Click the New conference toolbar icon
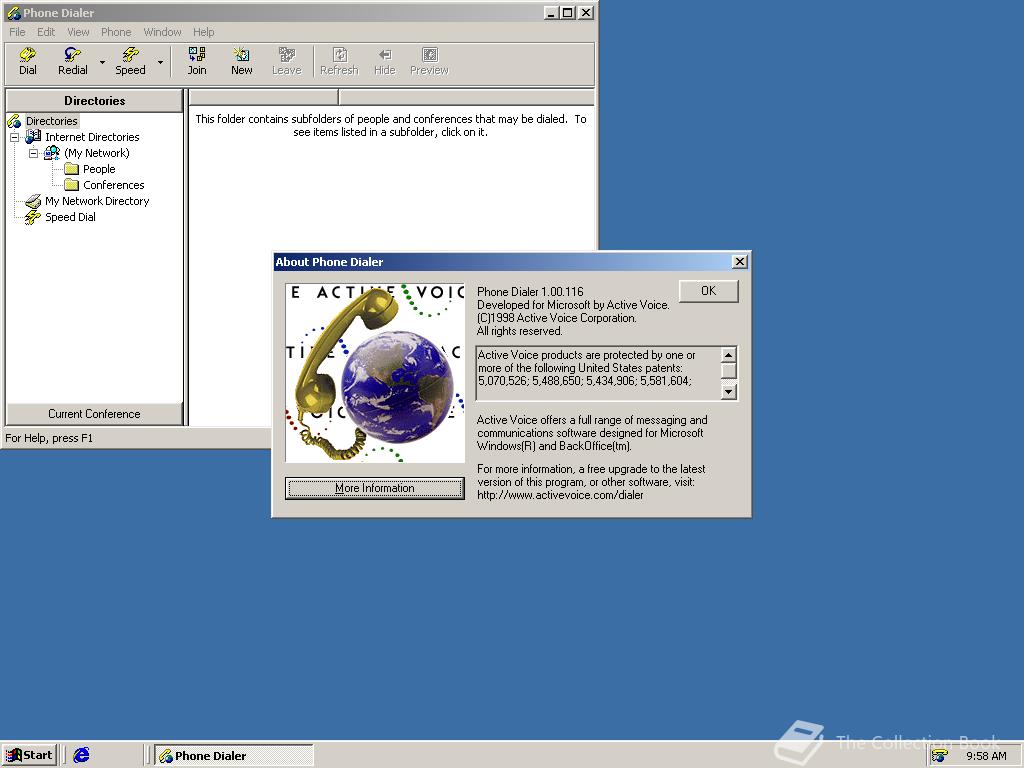Screen dimensions: 1024x768 point(242,61)
